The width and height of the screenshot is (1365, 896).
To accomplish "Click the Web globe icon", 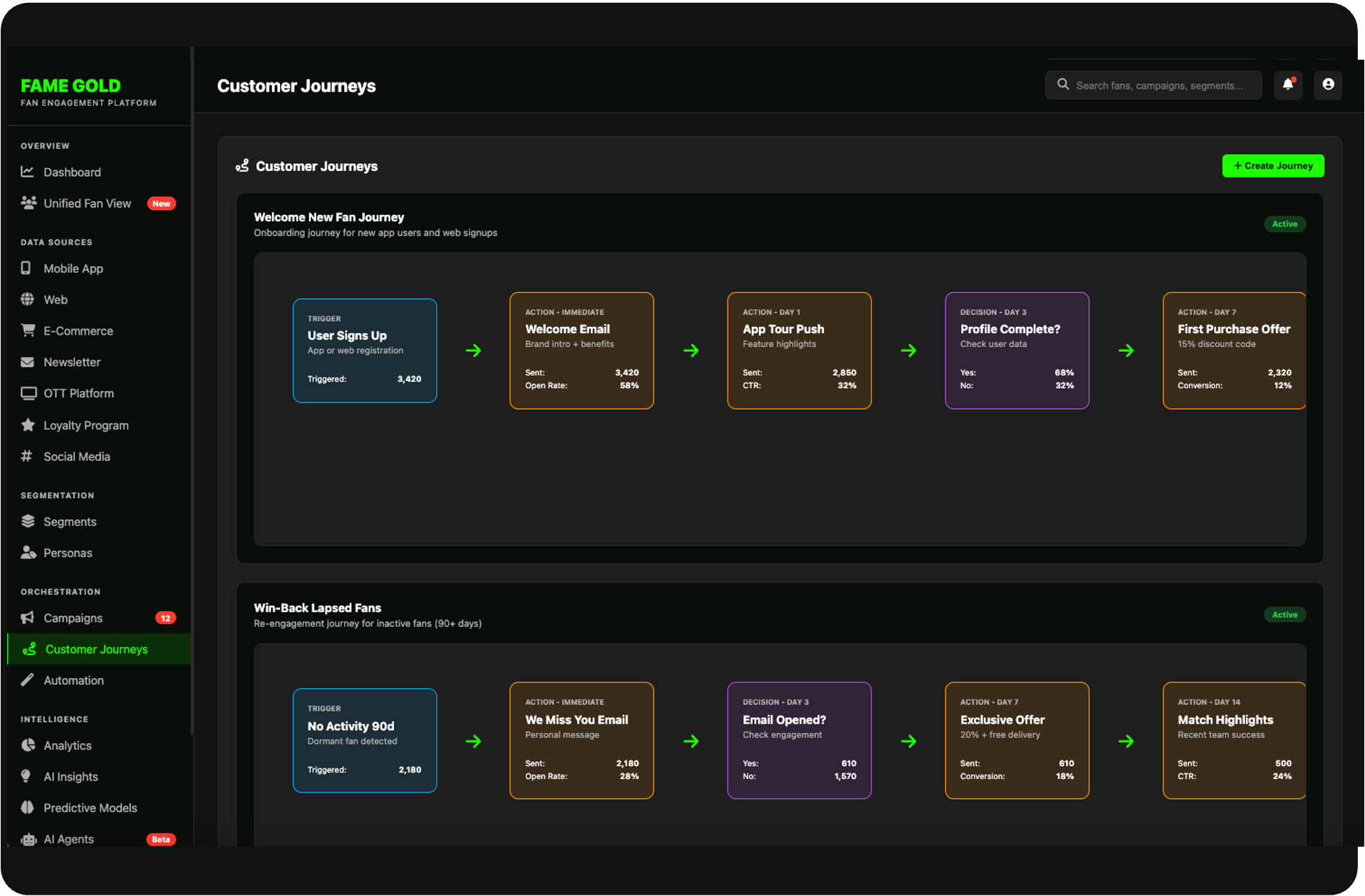I will point(27,299).
